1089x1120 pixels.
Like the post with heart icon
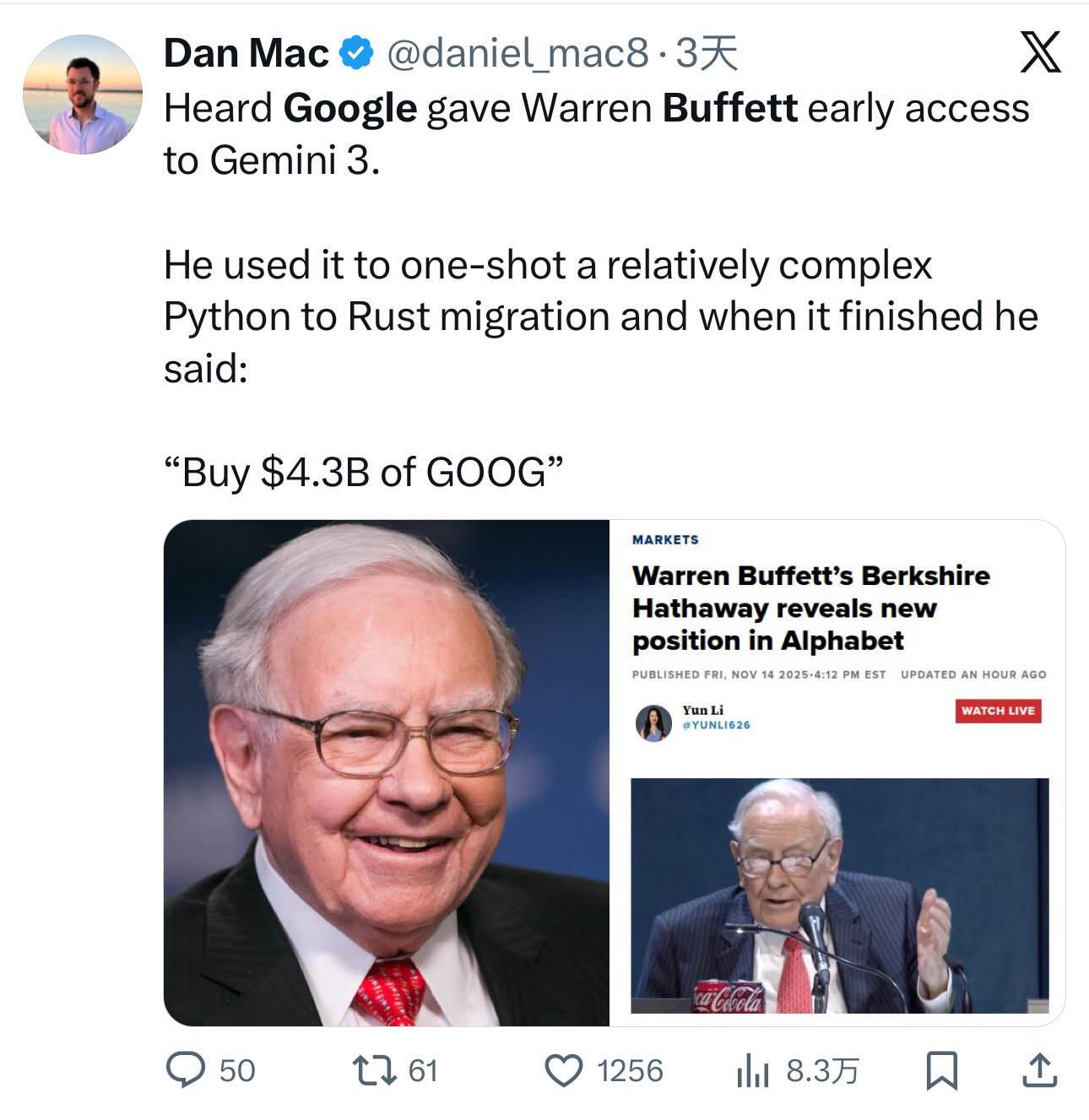coord(562,1070)
